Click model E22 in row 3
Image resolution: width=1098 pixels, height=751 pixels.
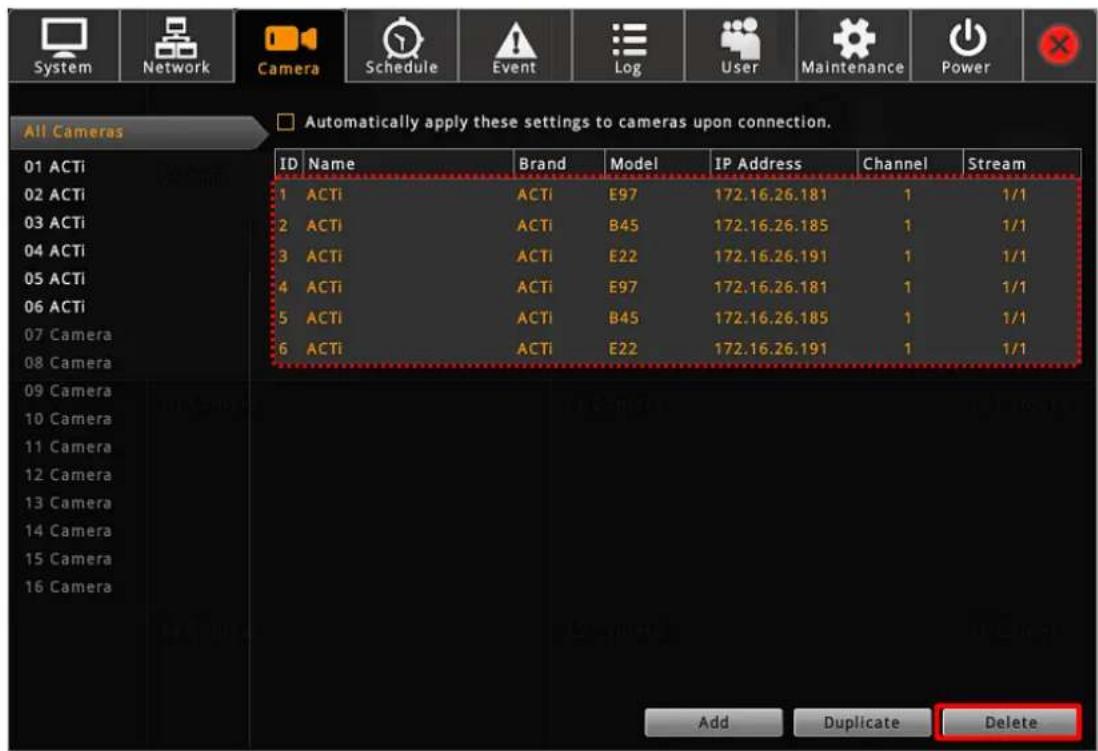tap(623, 256)
